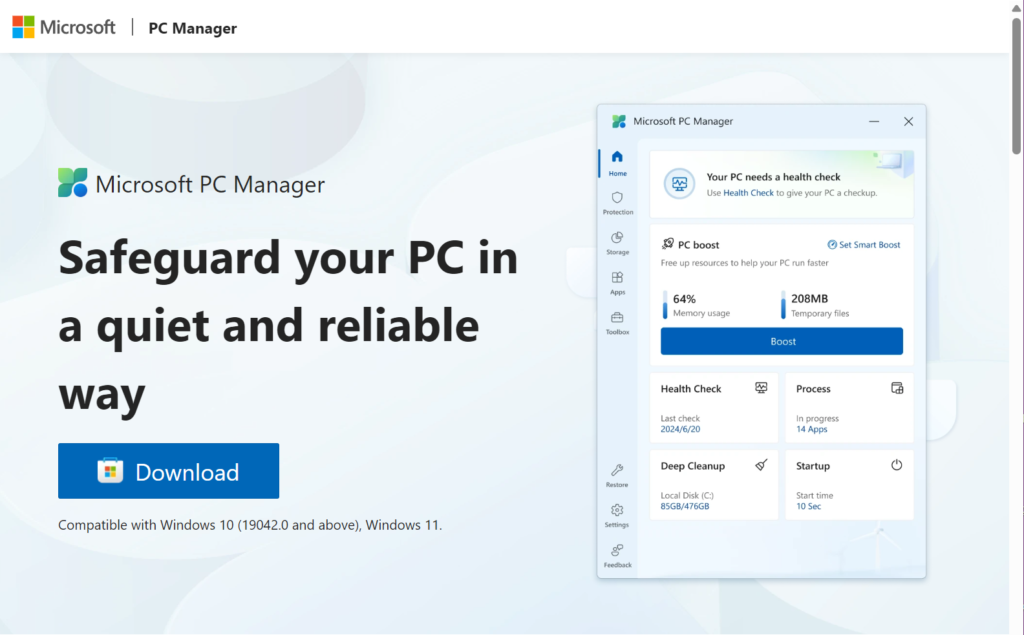
Task: Open the PC Manager header link
Action: tap(193, 28)
